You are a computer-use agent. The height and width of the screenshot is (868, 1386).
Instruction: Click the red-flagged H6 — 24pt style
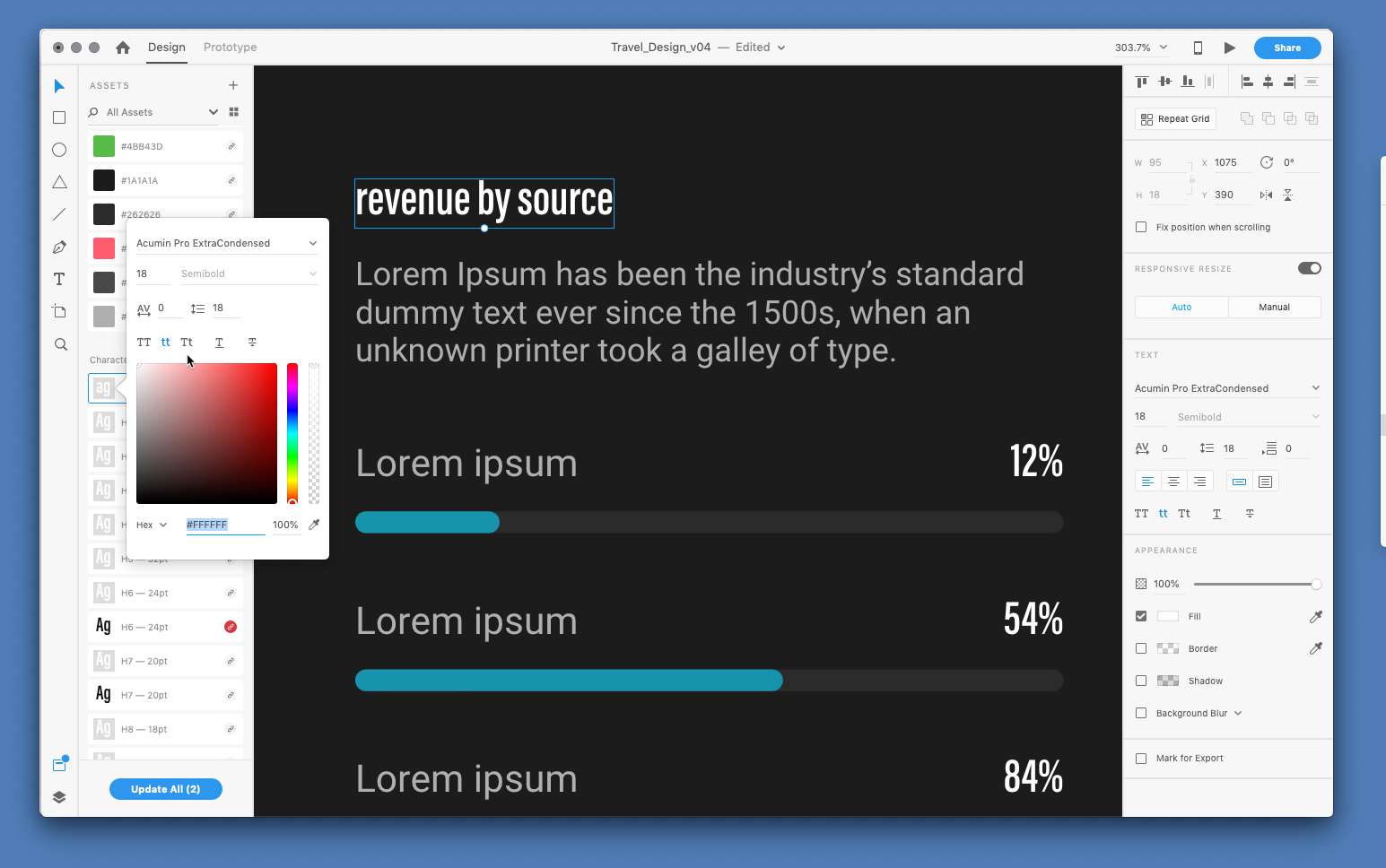coord(165,627)
